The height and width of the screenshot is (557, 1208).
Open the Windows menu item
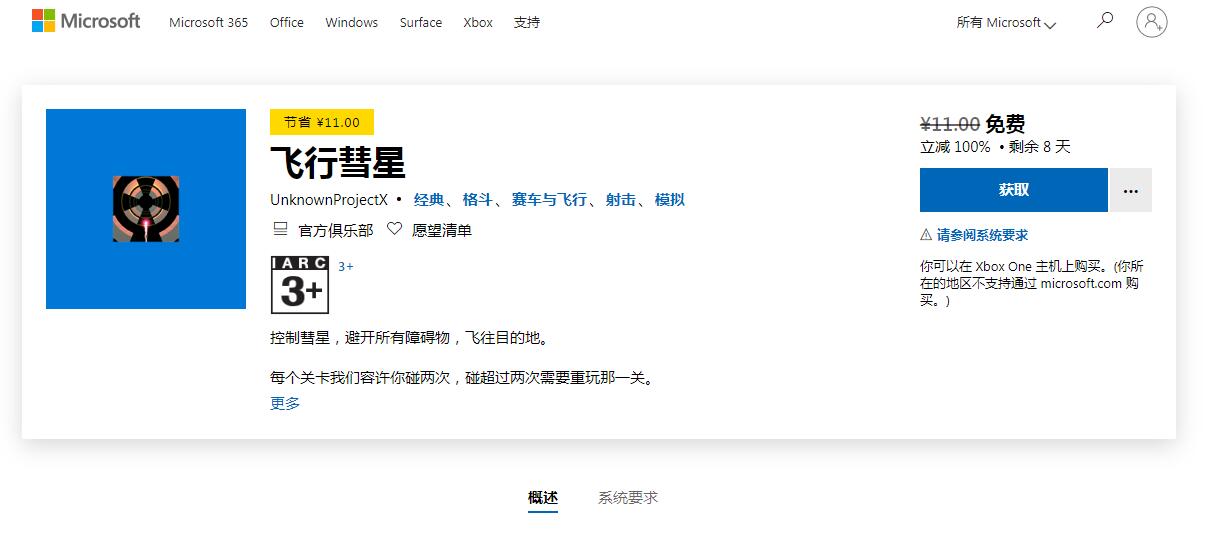coord(352,22)
